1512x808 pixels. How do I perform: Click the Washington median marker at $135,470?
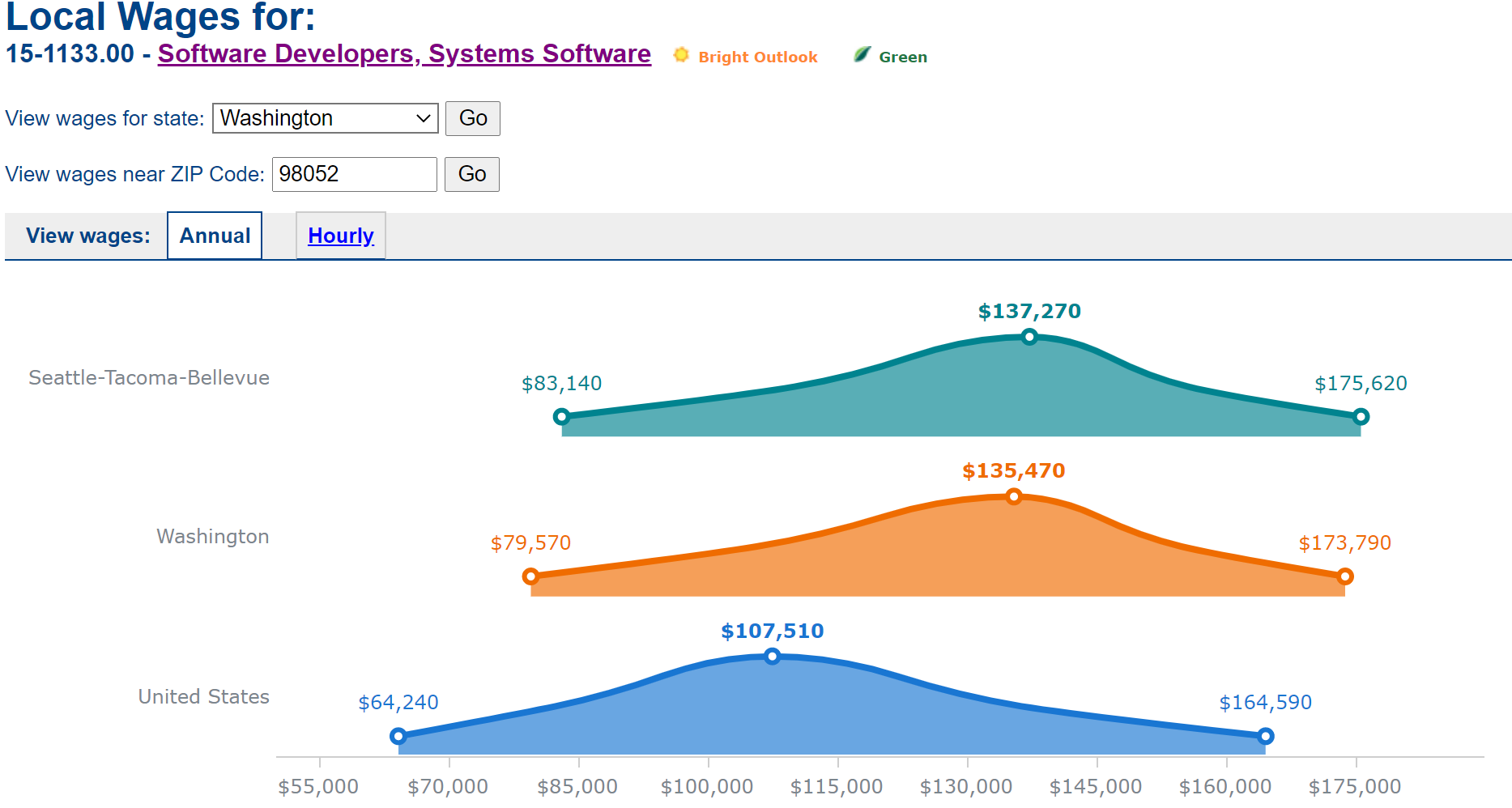[1013, 496]
